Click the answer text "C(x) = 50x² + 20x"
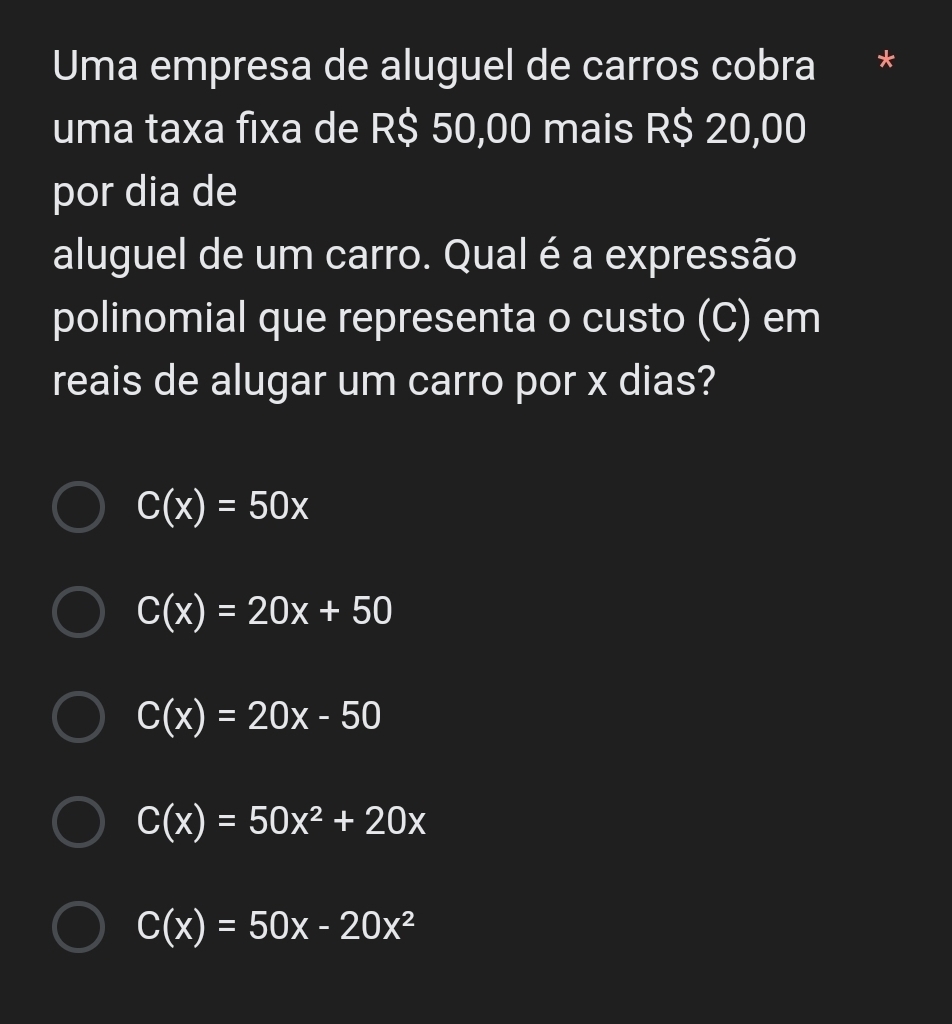The width and height of the screenshot is (952, 1024). point(282,822)
